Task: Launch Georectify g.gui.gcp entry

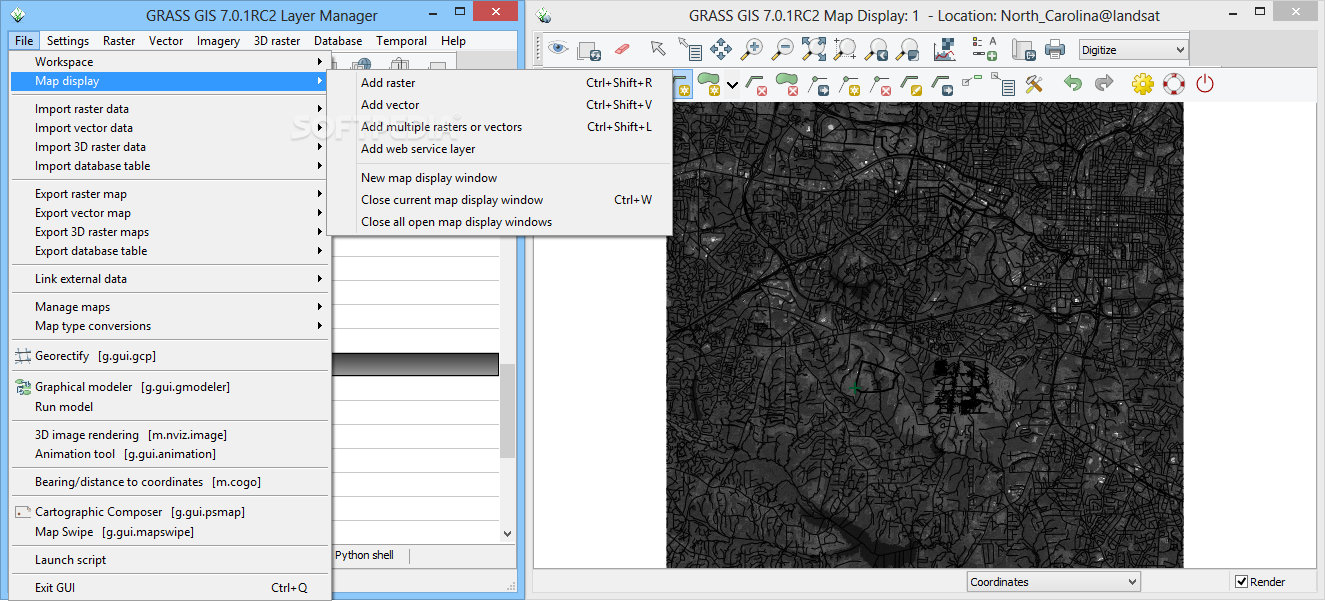Action: point(169,356)
